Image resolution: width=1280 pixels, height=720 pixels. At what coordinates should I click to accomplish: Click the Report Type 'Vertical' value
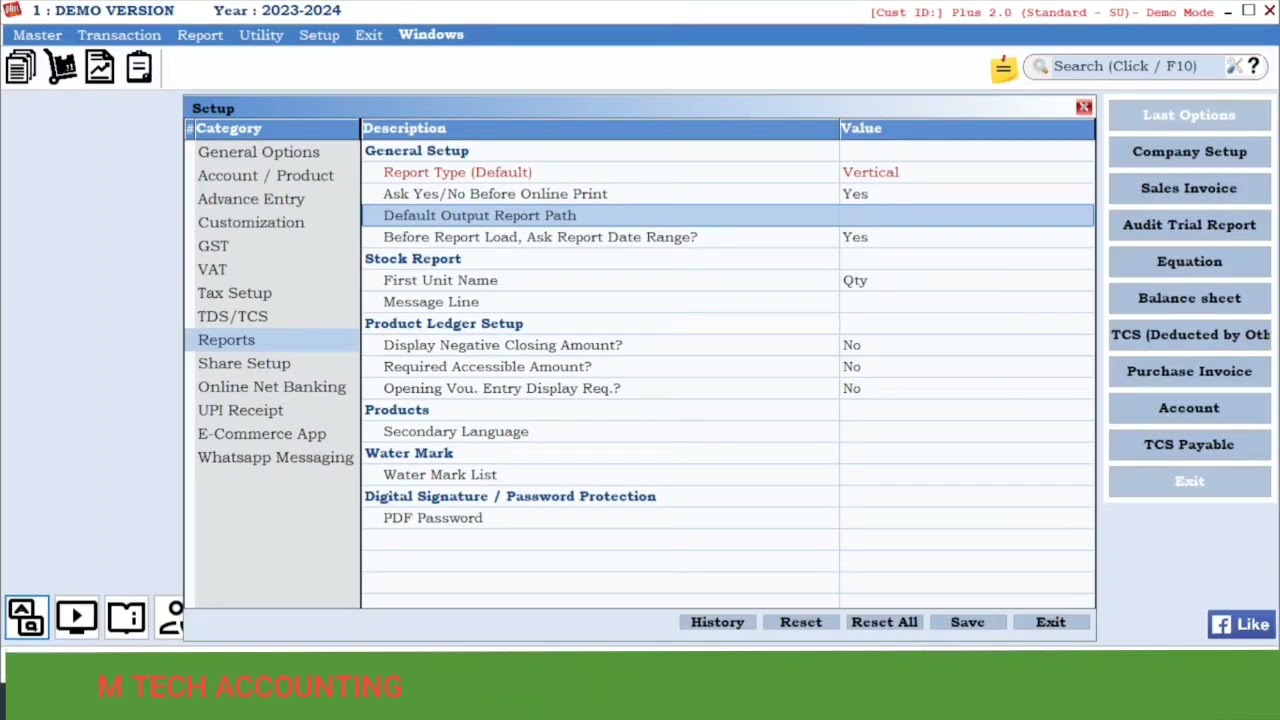[870, 172]
